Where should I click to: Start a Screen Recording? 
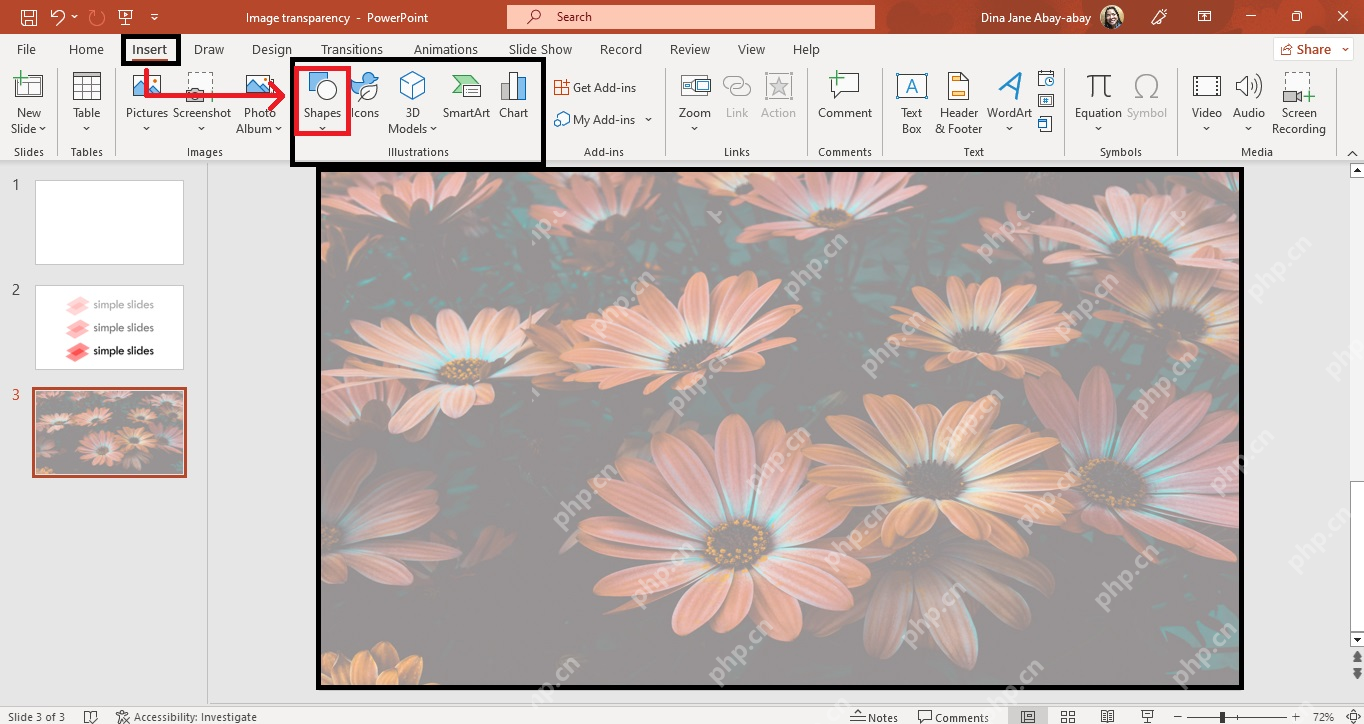[1299, 103]
